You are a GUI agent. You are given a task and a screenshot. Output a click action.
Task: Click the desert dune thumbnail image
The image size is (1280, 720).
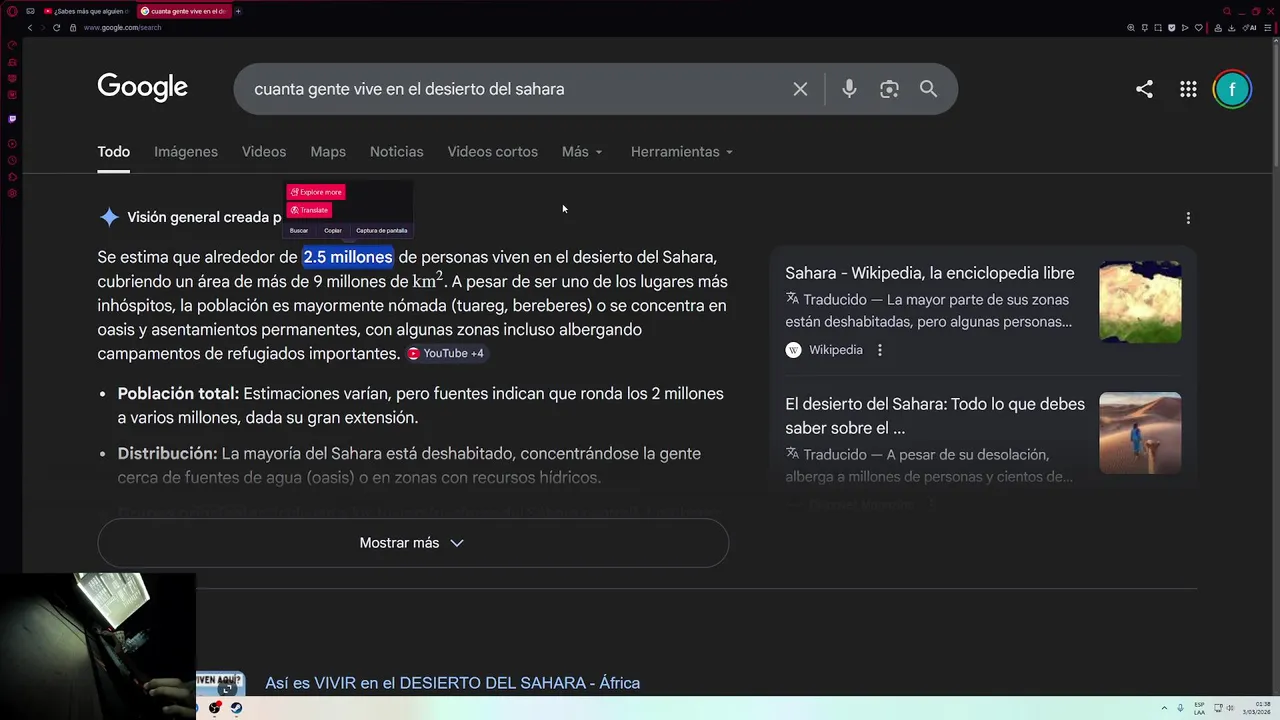[x=1140, y=433]
